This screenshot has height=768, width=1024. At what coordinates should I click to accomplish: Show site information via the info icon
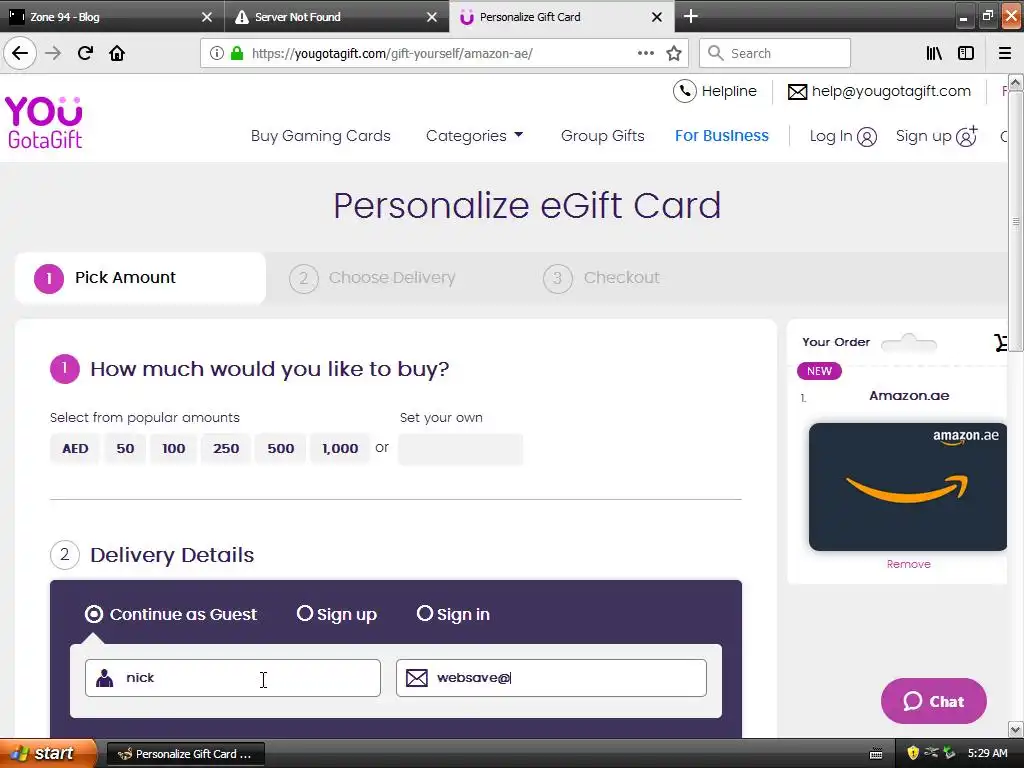coord(217,54)
